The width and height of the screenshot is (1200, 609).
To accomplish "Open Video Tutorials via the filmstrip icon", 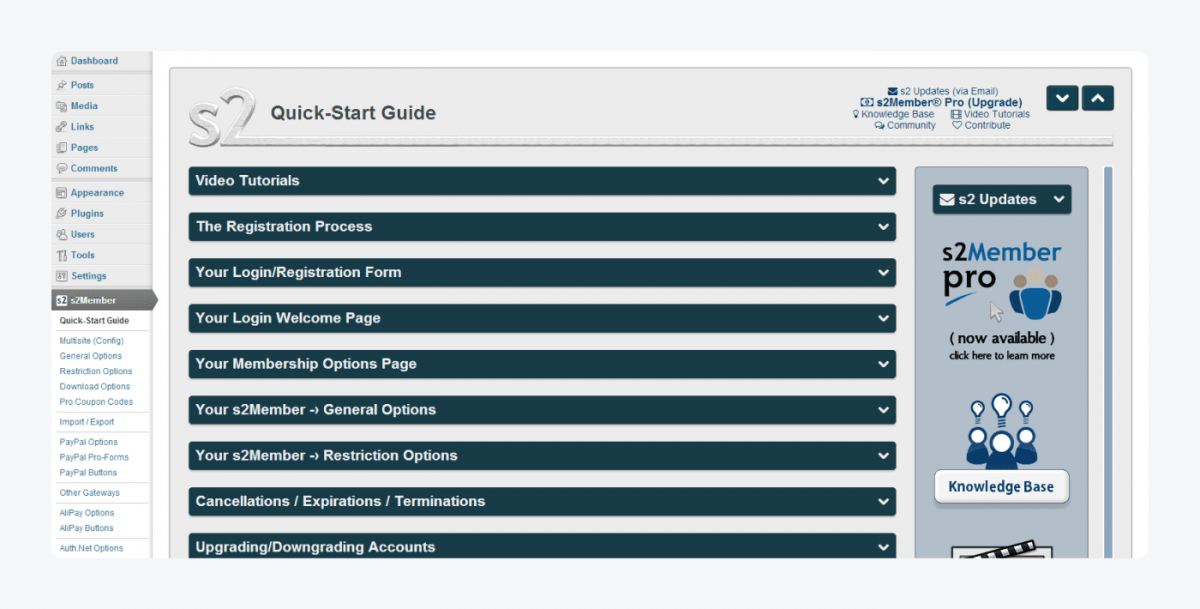I will 958,114.
